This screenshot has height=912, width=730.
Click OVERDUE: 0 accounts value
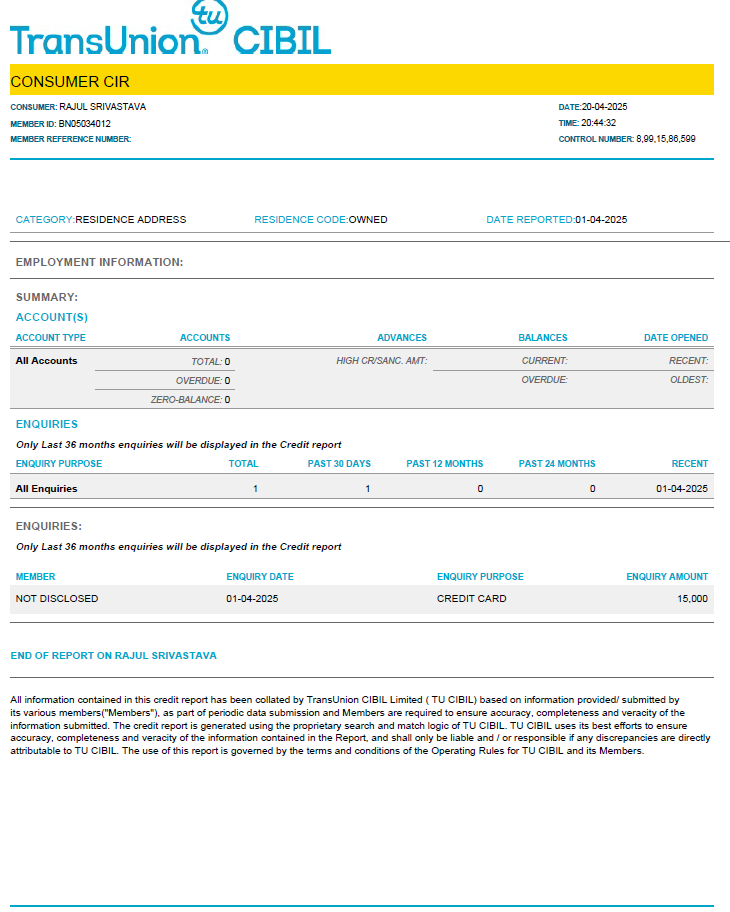coord(203,381)
